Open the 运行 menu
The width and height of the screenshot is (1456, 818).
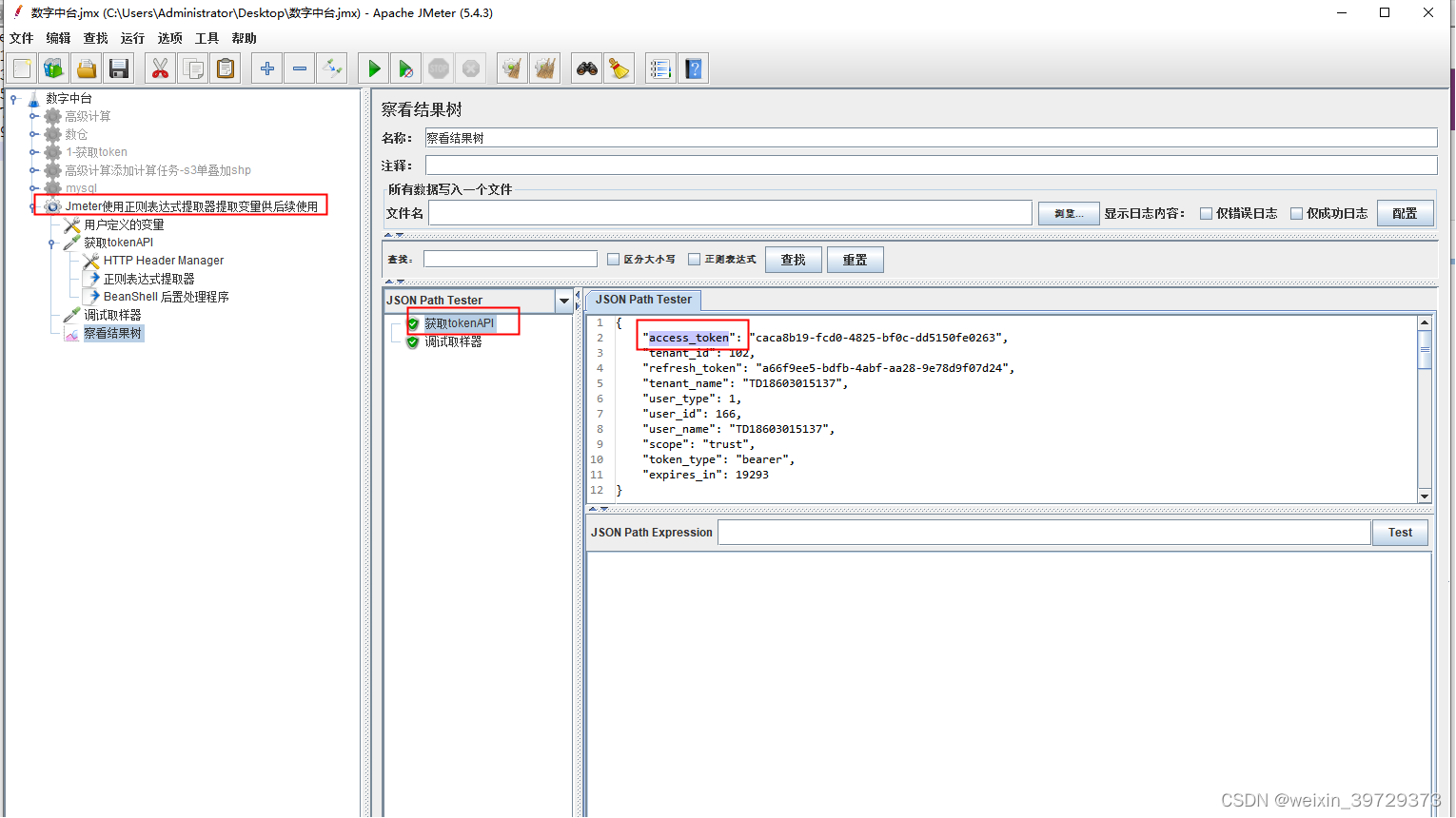(132, 38)
